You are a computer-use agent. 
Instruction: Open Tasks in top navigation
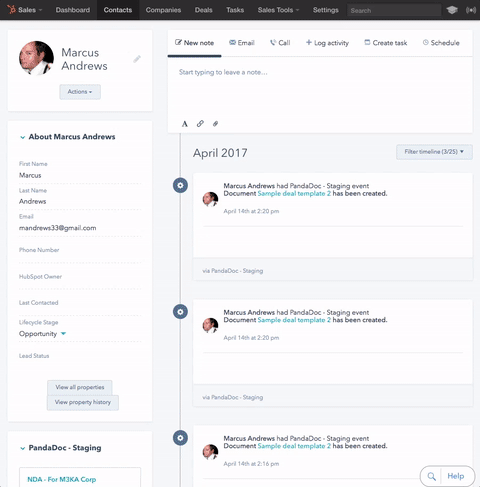tap(235, 10)
